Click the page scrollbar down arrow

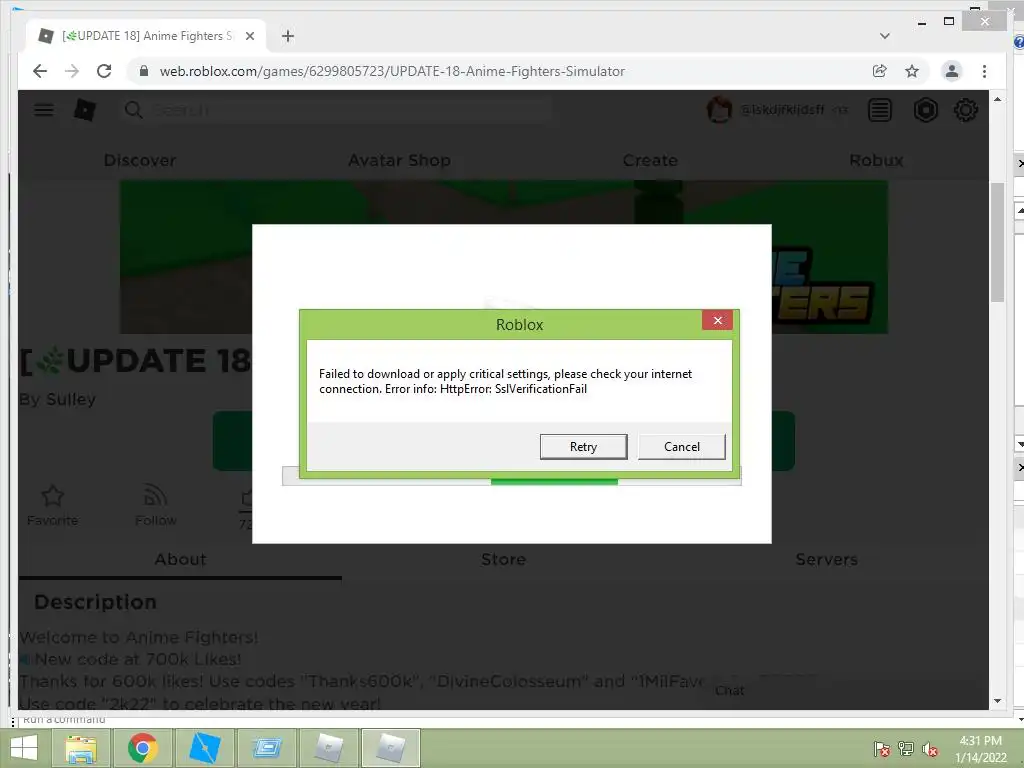pyautogui.click(x=997, y=701)
